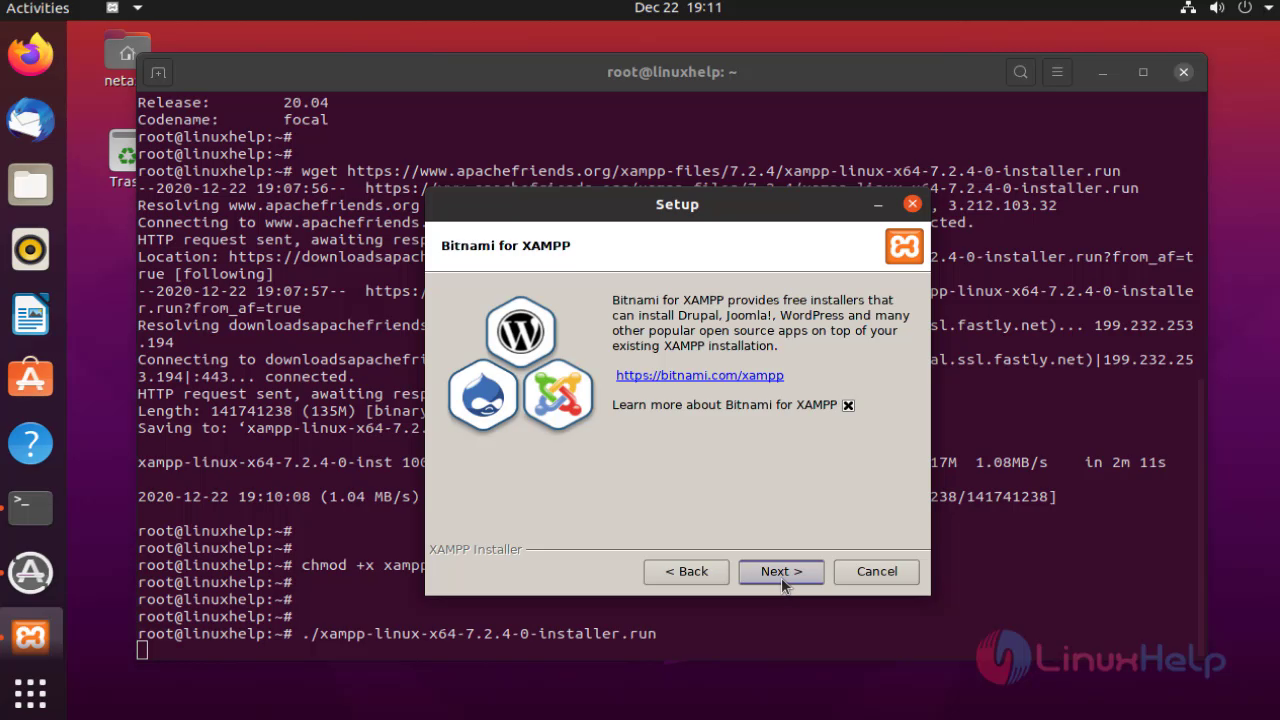This screenshot has width=1280, height=720.
Task: Open Firefox from the dock
Action: click(x=30, y=55)
